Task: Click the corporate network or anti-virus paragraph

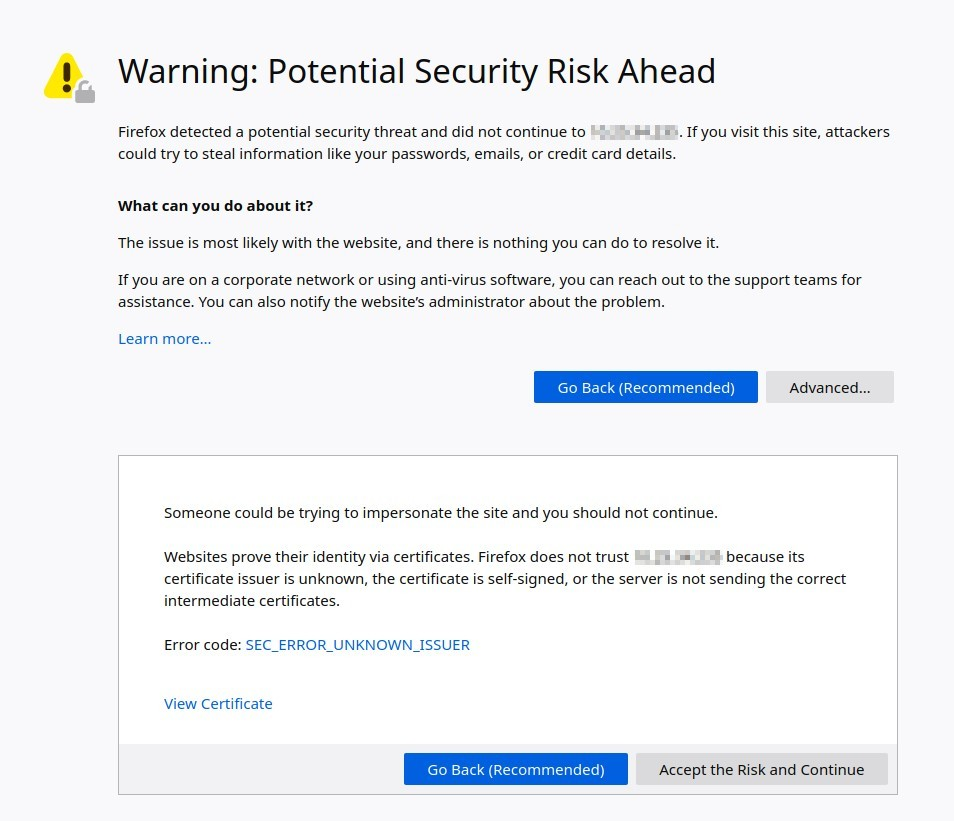Action: [x=489, y=291]
